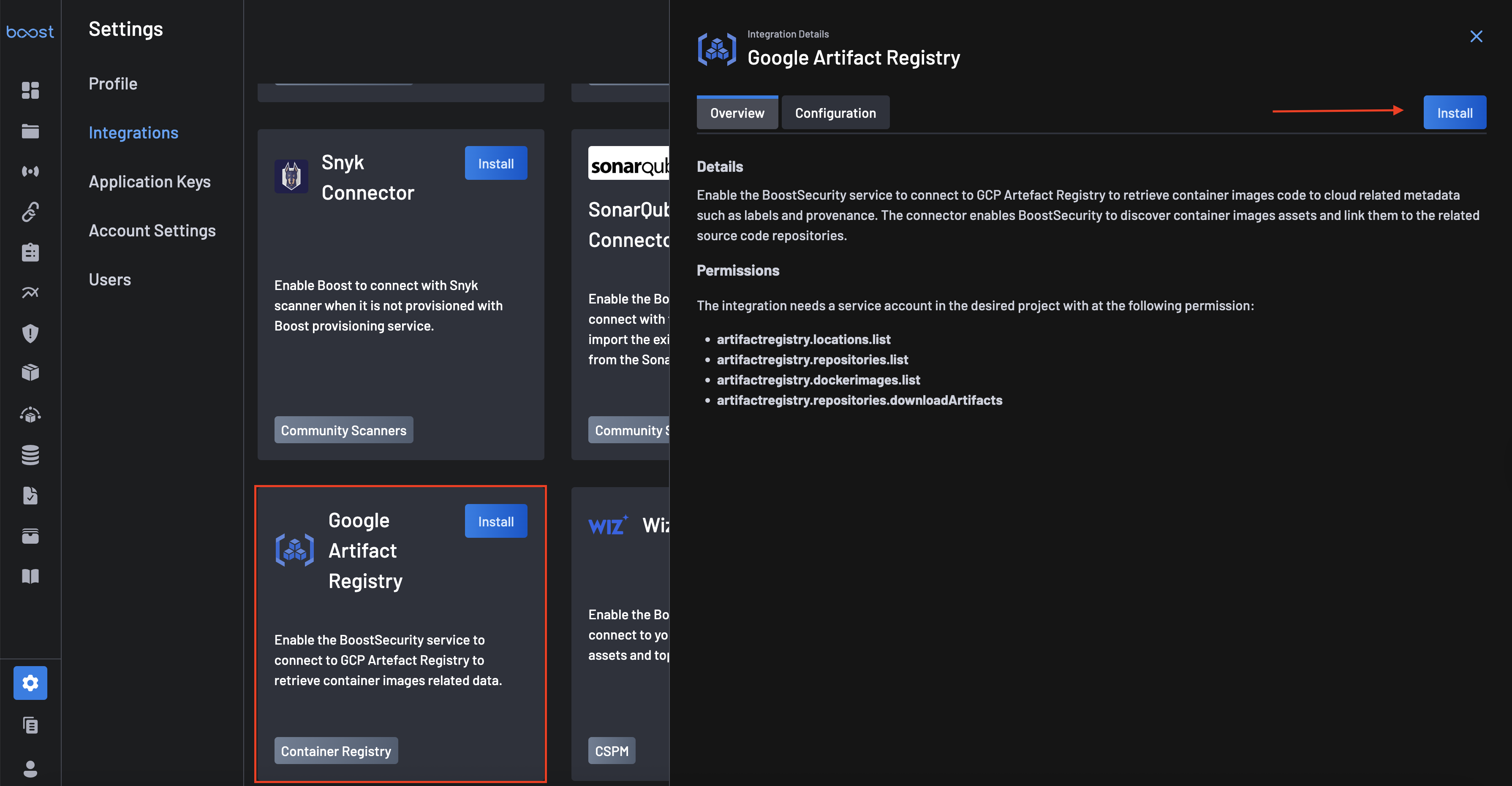Install the Snyk Connector
Viewport: 1512px width, 786px height.
point(495,164)
